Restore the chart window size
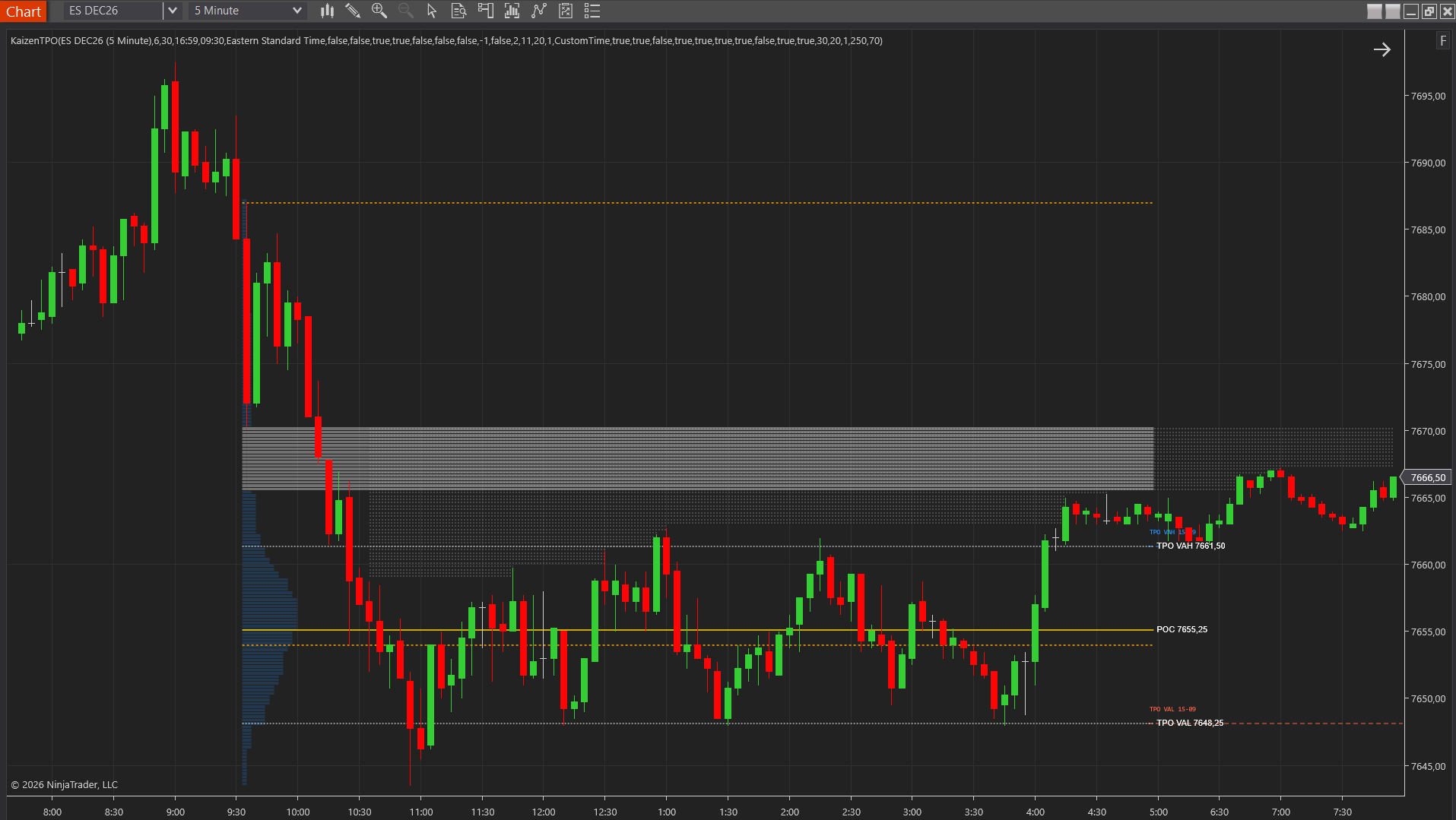The width and height of the screenshot is (1456, 820). pyautogui.click(x=1429, y=11)
